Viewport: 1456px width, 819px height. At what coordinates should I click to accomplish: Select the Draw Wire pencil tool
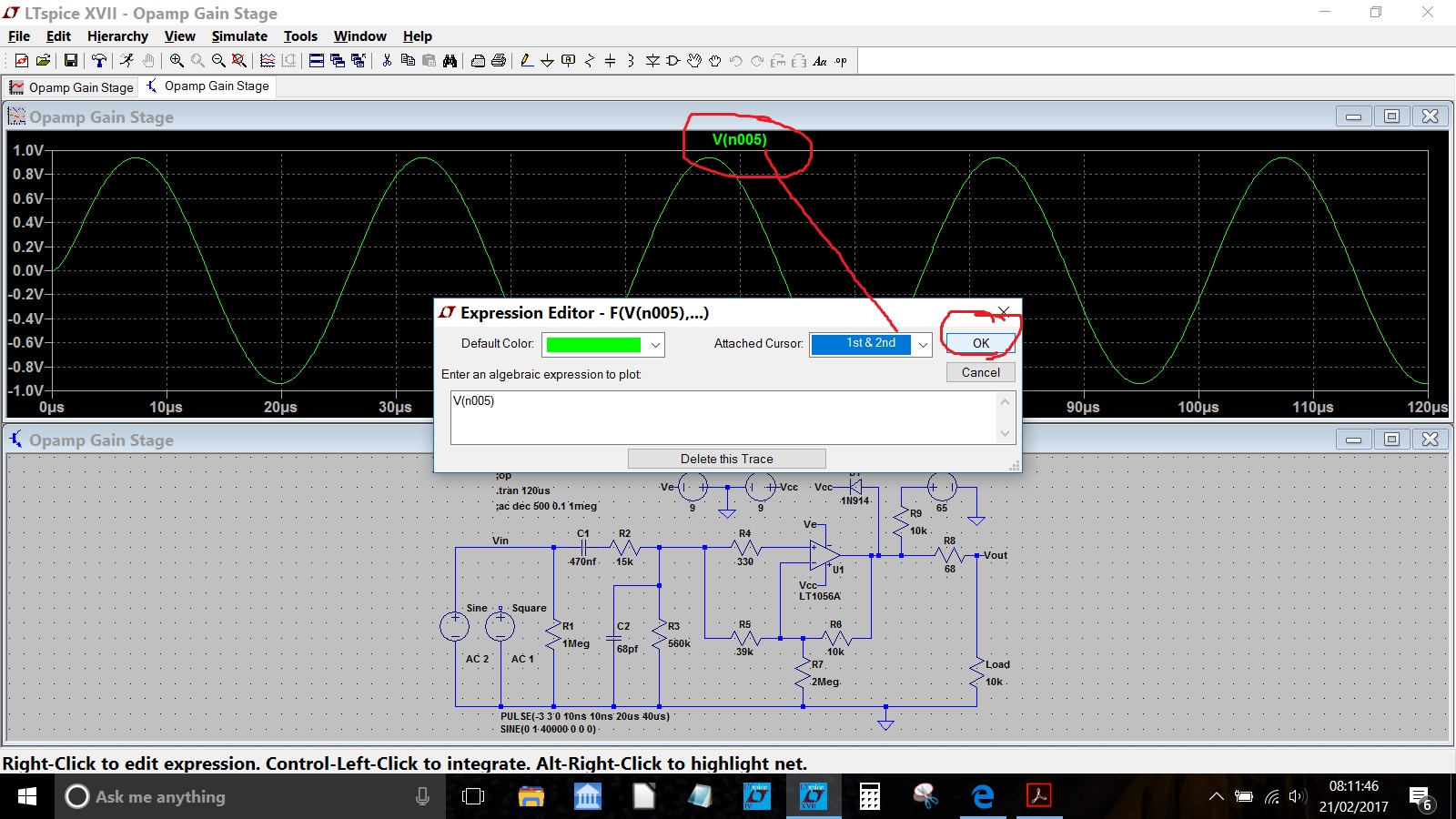point(526,61)
